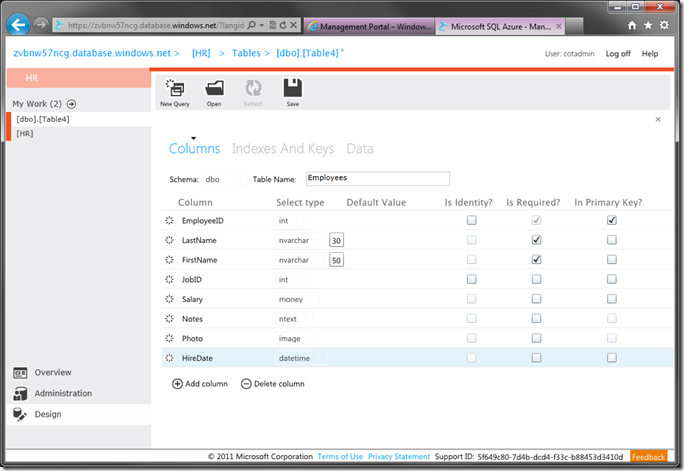
Task: Check Is Required for JobID
Action: click(x=537, y=279)
